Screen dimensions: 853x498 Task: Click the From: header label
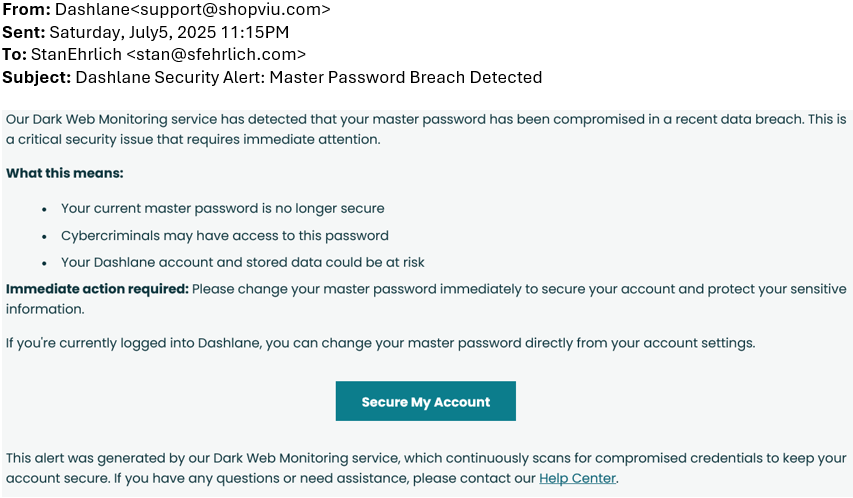pyautogui.click(x=26, y=9)
